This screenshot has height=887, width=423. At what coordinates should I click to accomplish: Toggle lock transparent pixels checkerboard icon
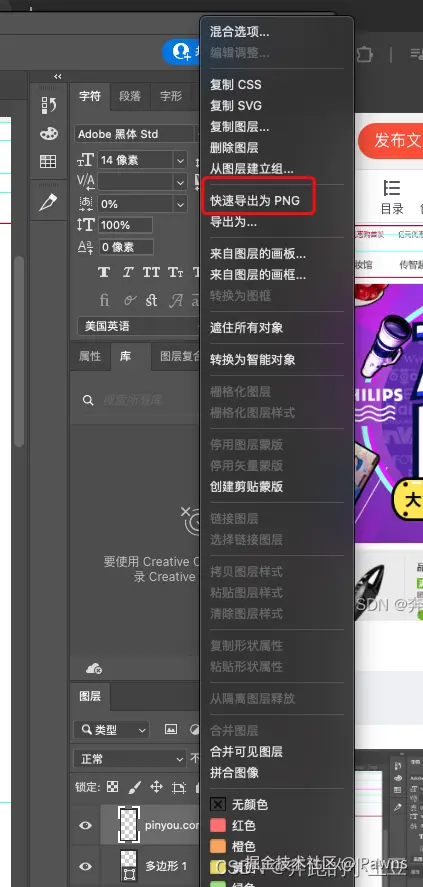[x=113, y=786]
